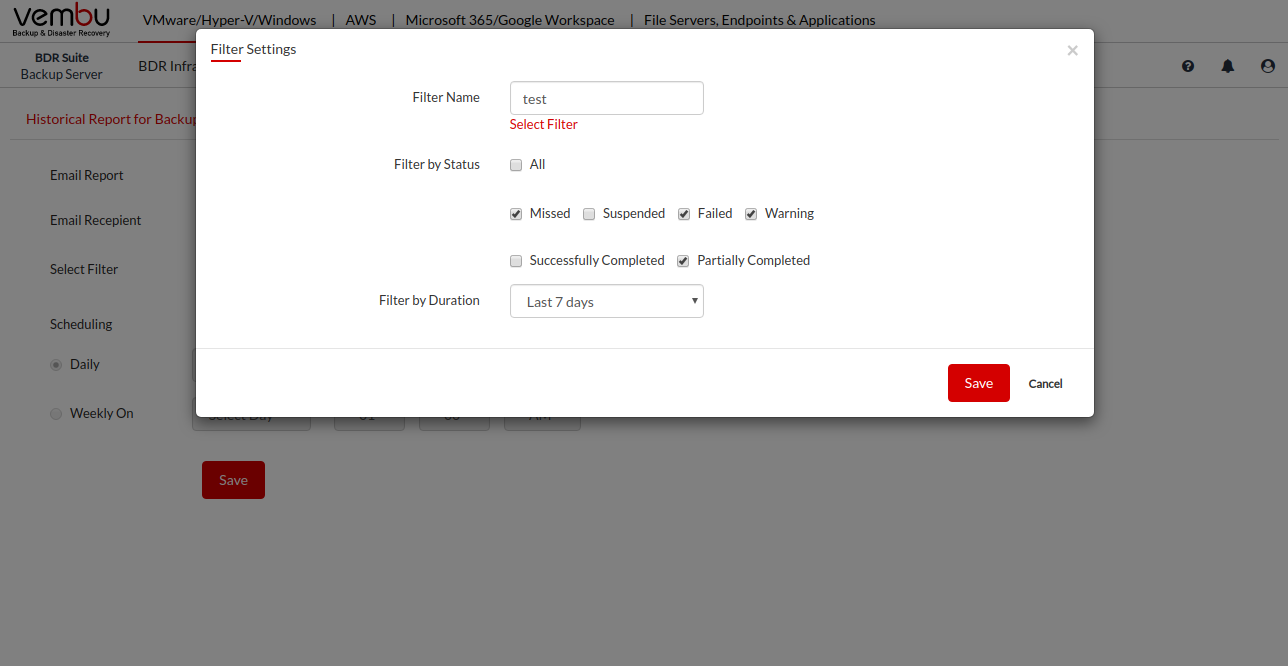Check the Successfully Completed checkbox

pyautogui.click(x=516, y=261)
